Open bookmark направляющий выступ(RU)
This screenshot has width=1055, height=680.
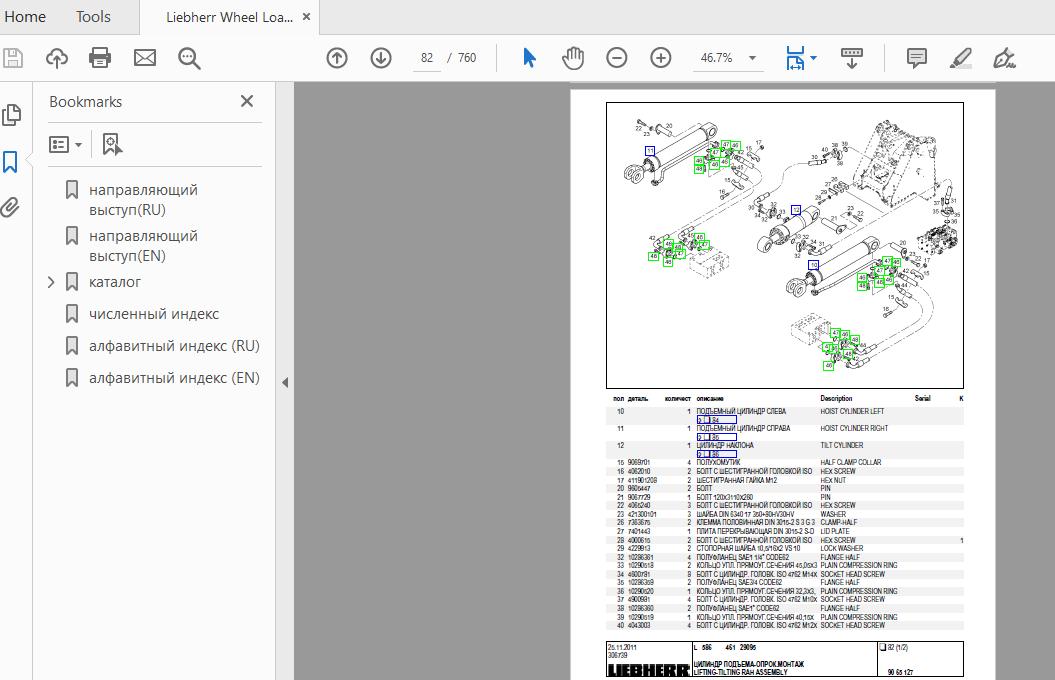(x=143, y=200)
